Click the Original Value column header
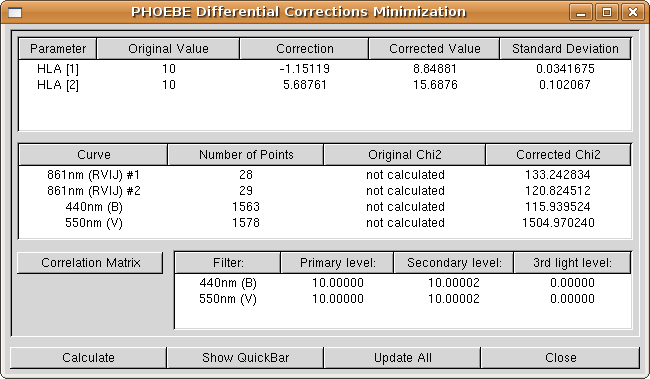Screen dimensions: 650x379 [x=168, y=49]
